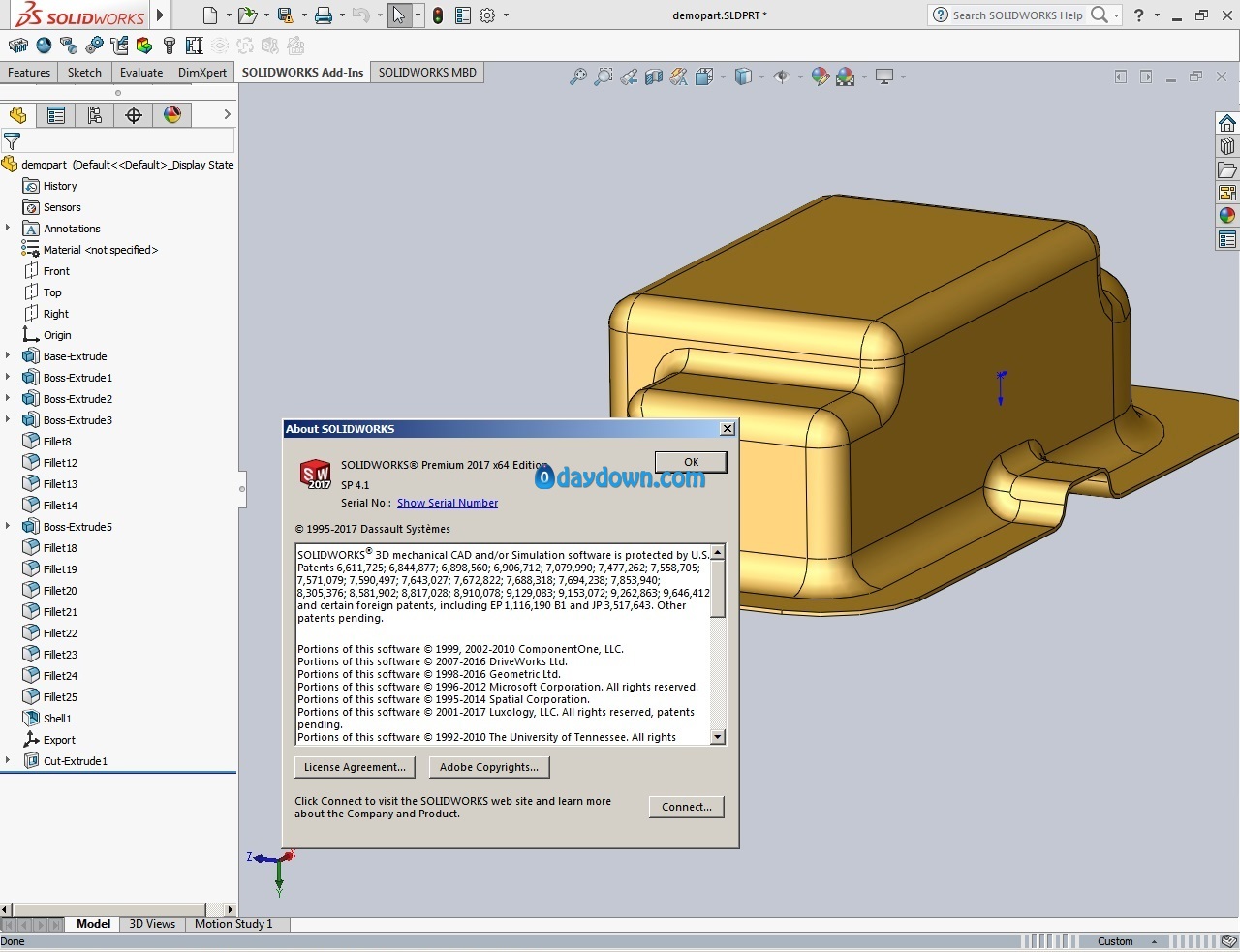The width and height of the screenshot is (1240, 952).
Task: Switch to the PropertyManager tab icon
Action: (56, 115)
